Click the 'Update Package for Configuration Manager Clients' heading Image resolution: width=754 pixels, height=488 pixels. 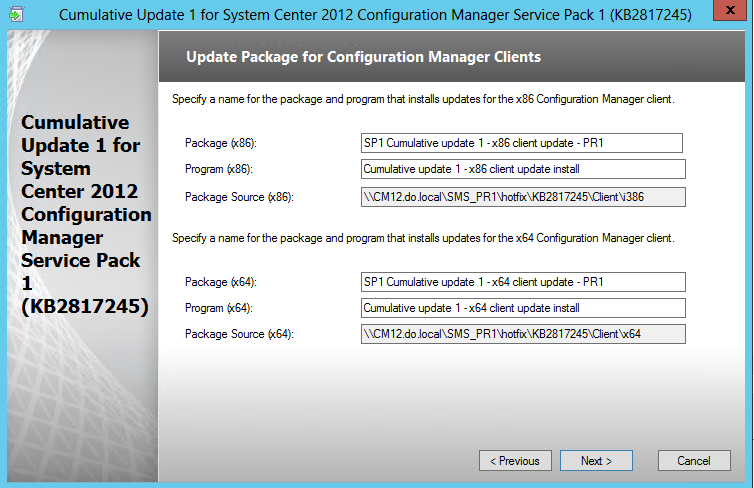click(364, 57)
